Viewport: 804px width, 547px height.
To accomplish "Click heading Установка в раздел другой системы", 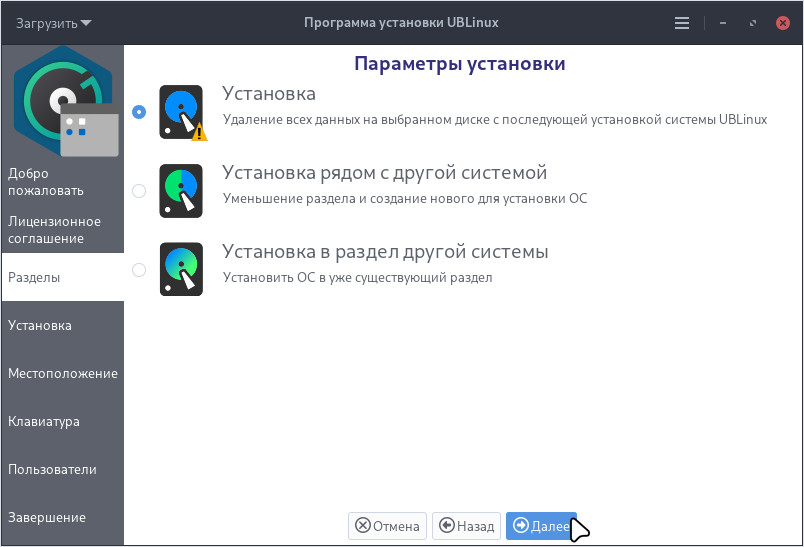I will coord(385,252).
